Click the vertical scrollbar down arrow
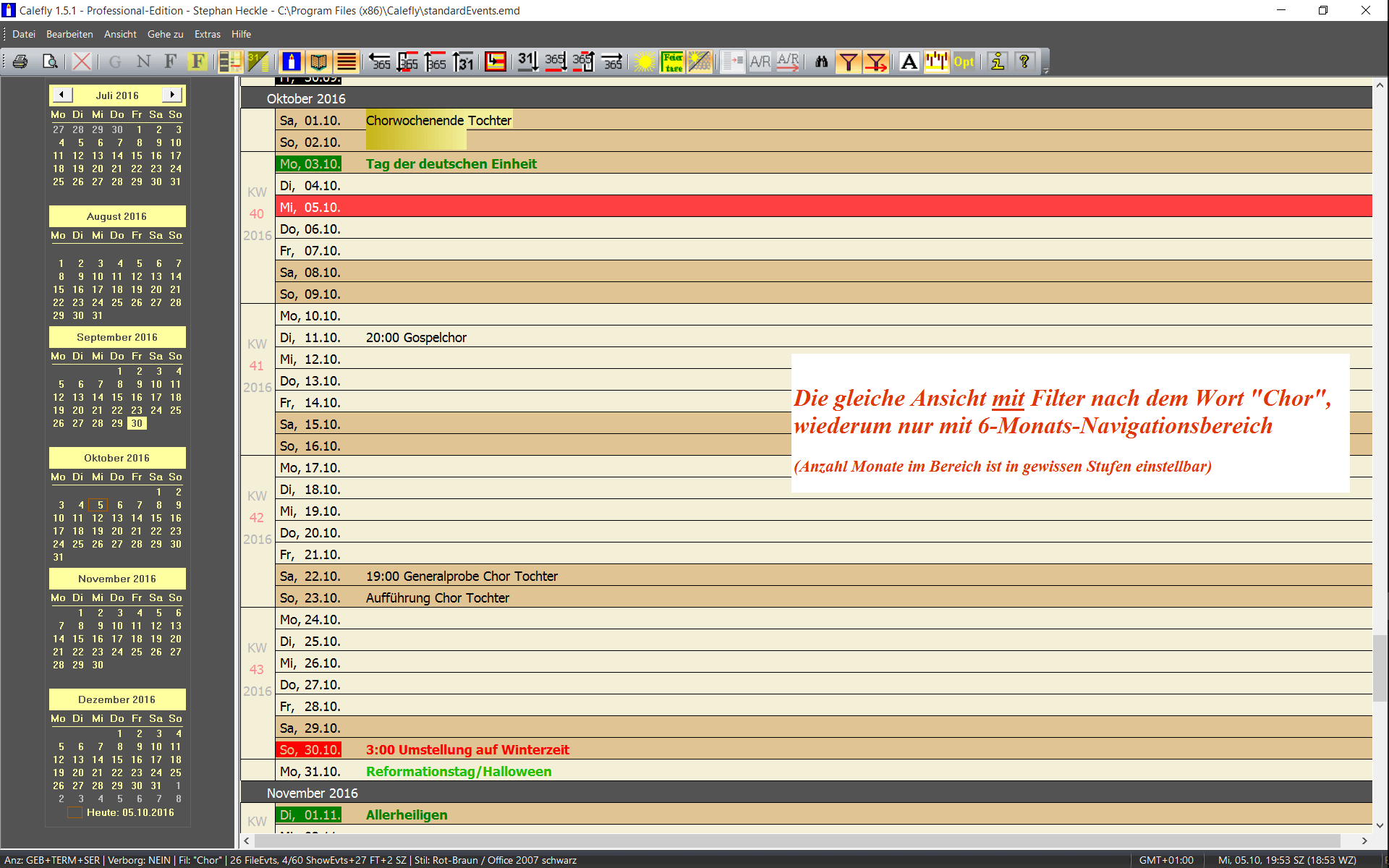 (x=1380, y=825)
